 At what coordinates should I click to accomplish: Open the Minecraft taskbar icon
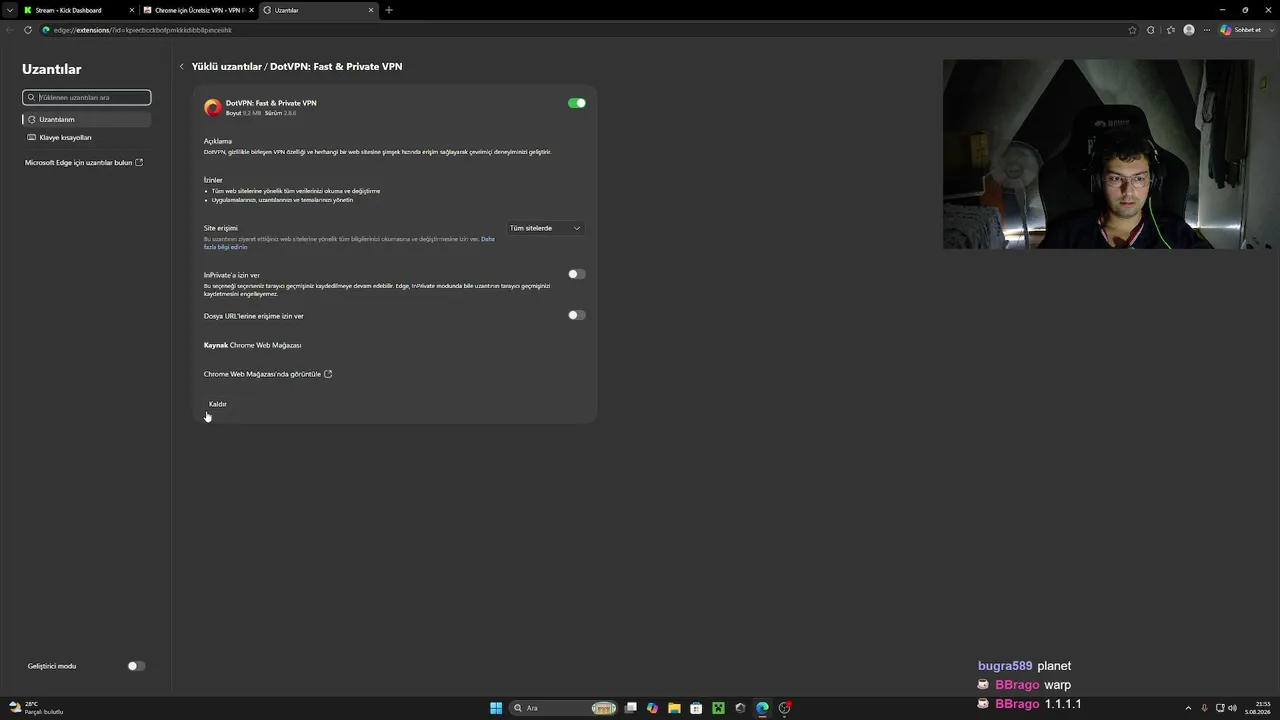pos(718,708)
